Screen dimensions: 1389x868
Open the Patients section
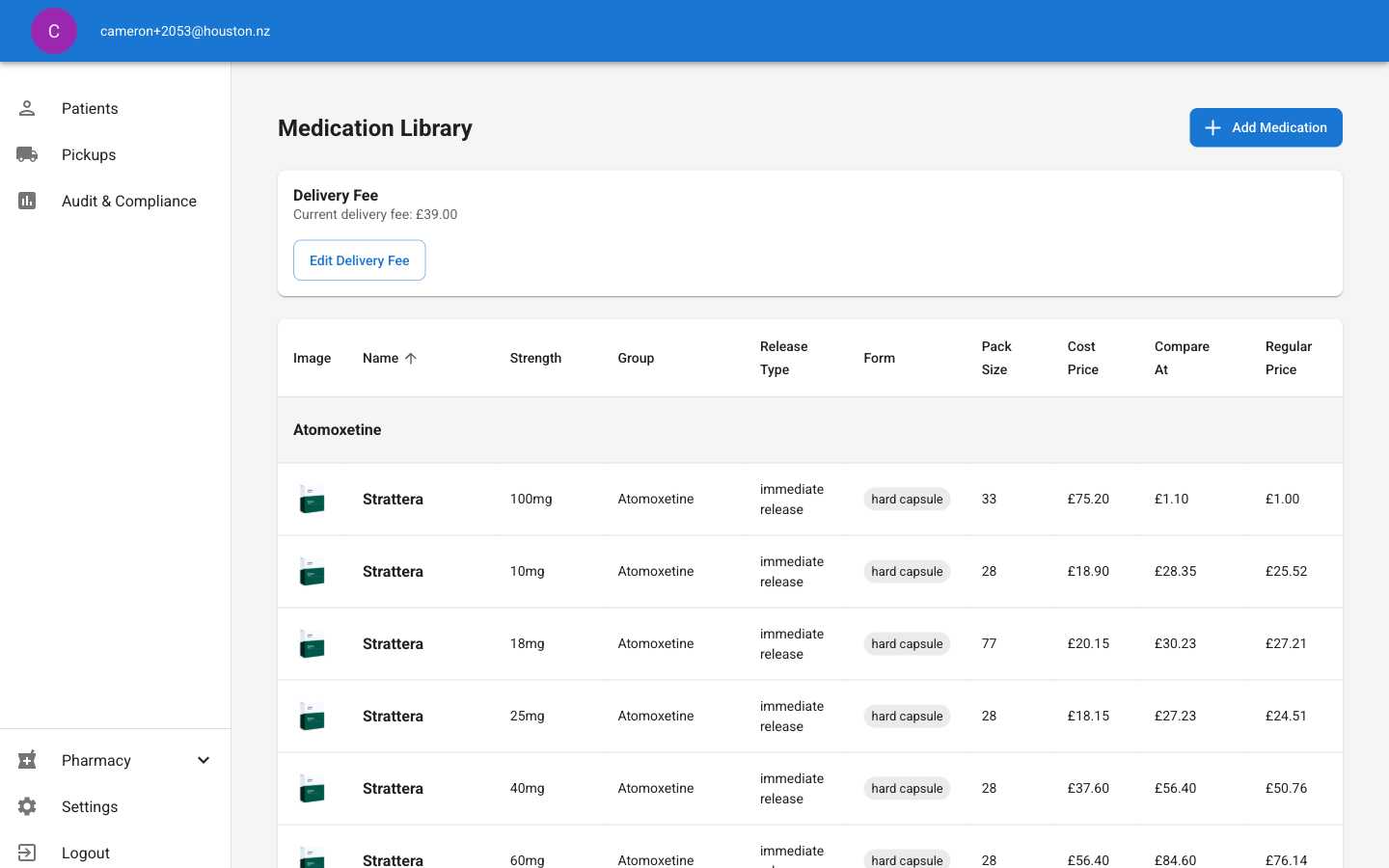coord(116,108)
